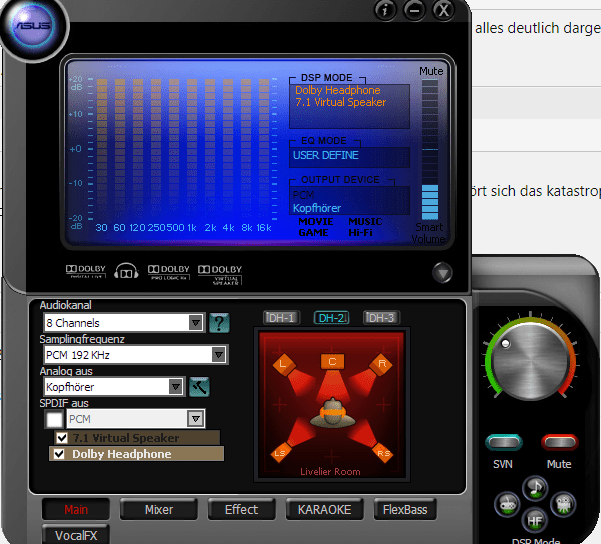Click the Mute label above volume bar
601x544 pixels.
[x=431, y=71]
